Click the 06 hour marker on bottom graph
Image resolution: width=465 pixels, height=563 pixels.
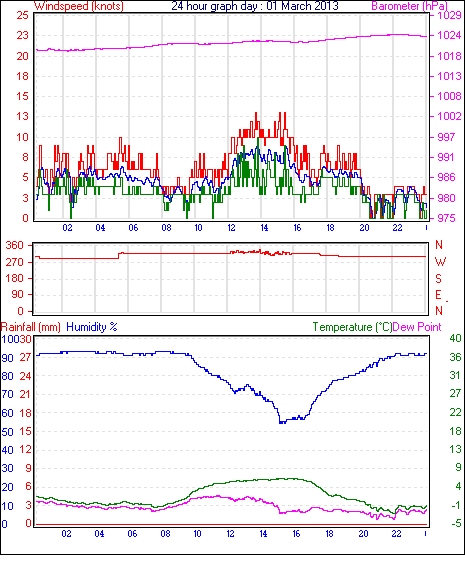132,534
